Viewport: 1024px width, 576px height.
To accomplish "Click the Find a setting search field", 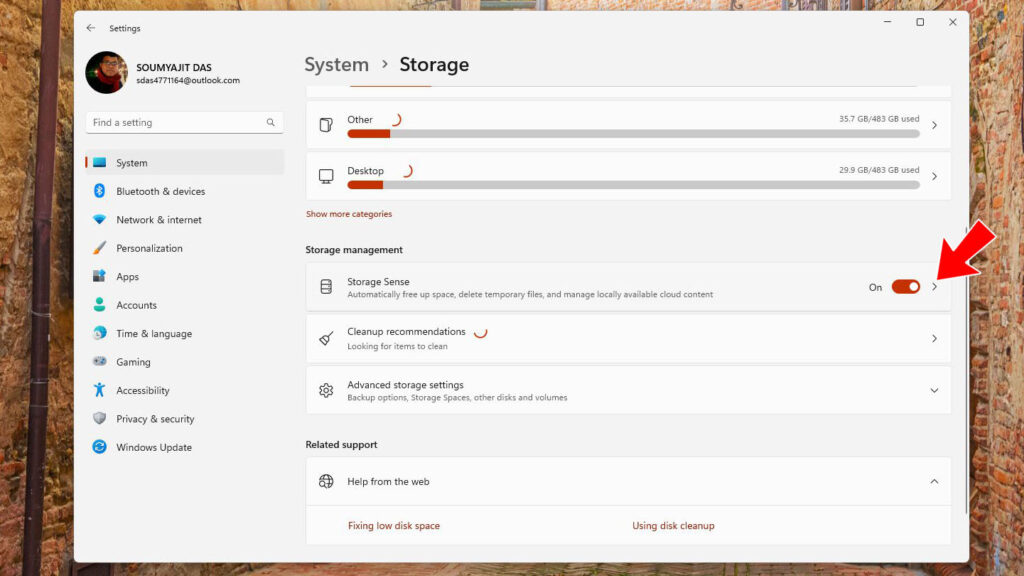I will [184, 122].
